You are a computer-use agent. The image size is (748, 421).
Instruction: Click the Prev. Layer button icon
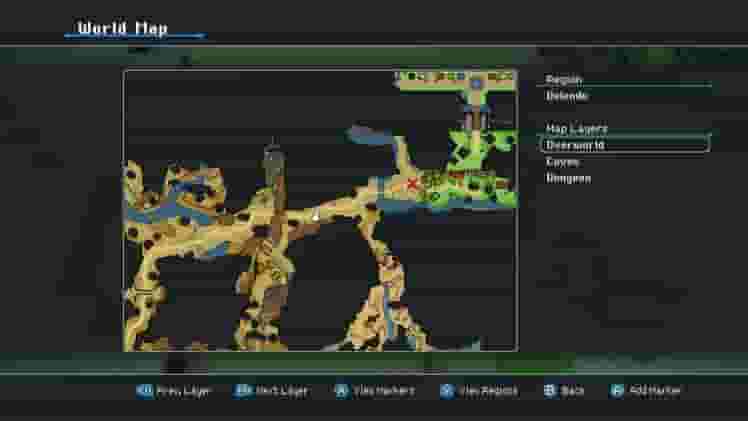tap(144, 391)
